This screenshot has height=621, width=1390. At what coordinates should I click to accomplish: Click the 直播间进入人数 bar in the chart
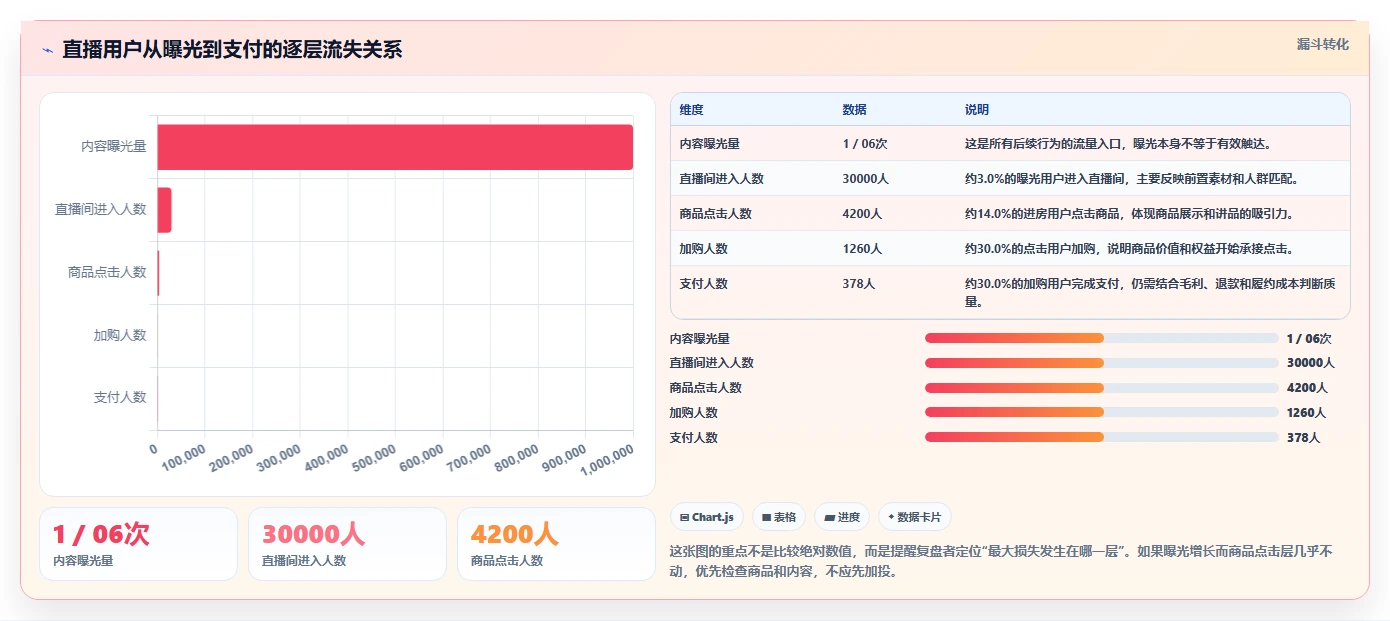164,210
